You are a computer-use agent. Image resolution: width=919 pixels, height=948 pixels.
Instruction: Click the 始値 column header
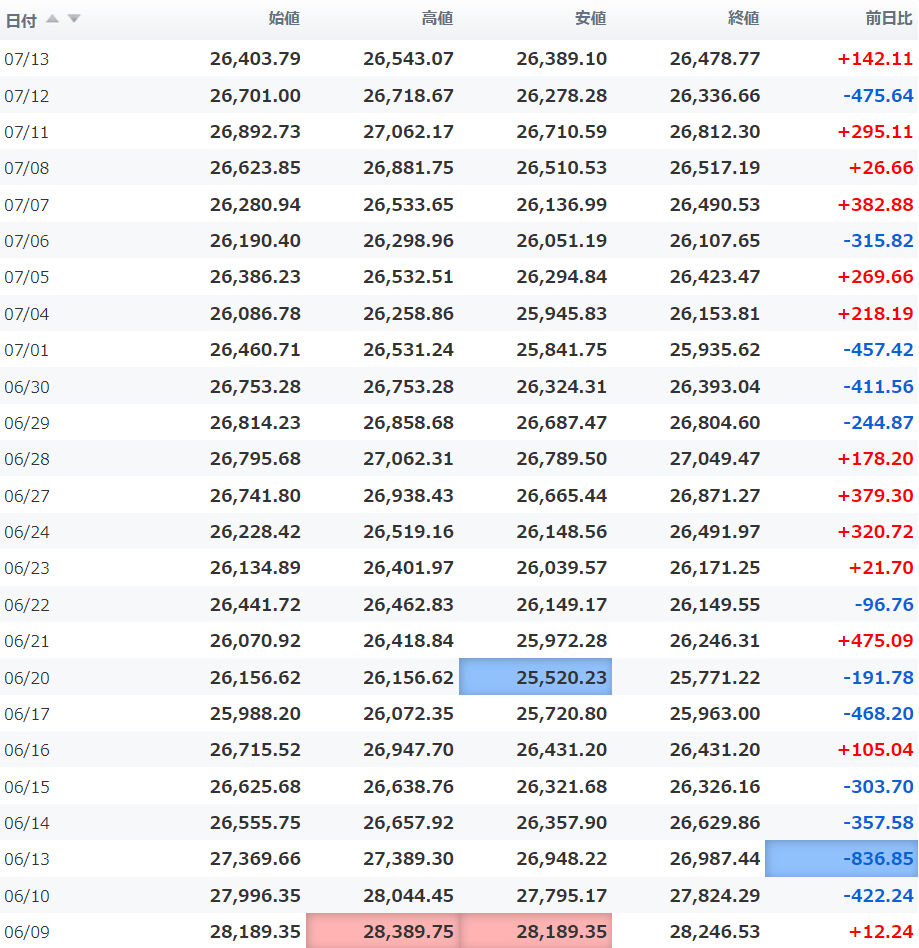(x=284, y=19)
